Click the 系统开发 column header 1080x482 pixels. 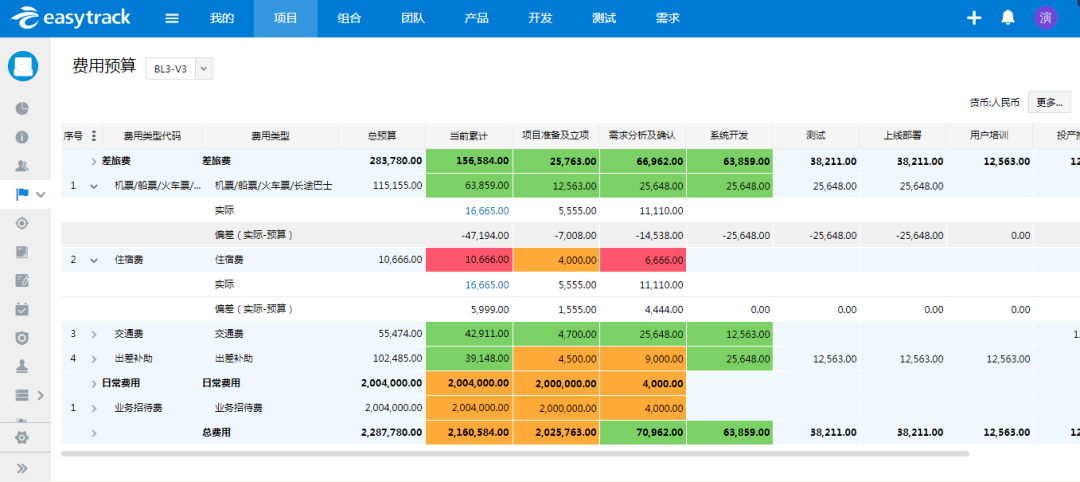pos(729,136)
